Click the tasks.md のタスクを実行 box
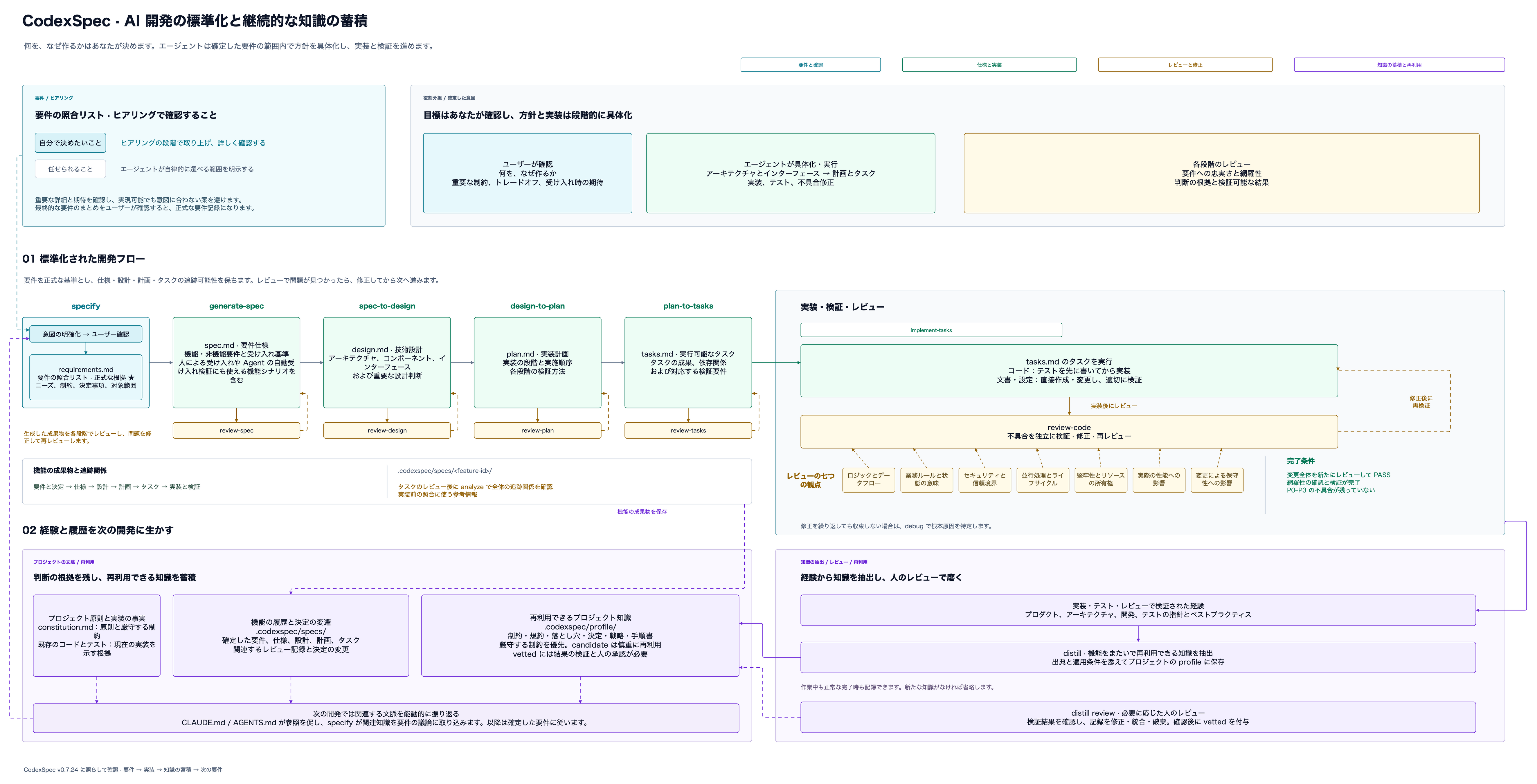The image size is (1537, 784). [1069, 370]
